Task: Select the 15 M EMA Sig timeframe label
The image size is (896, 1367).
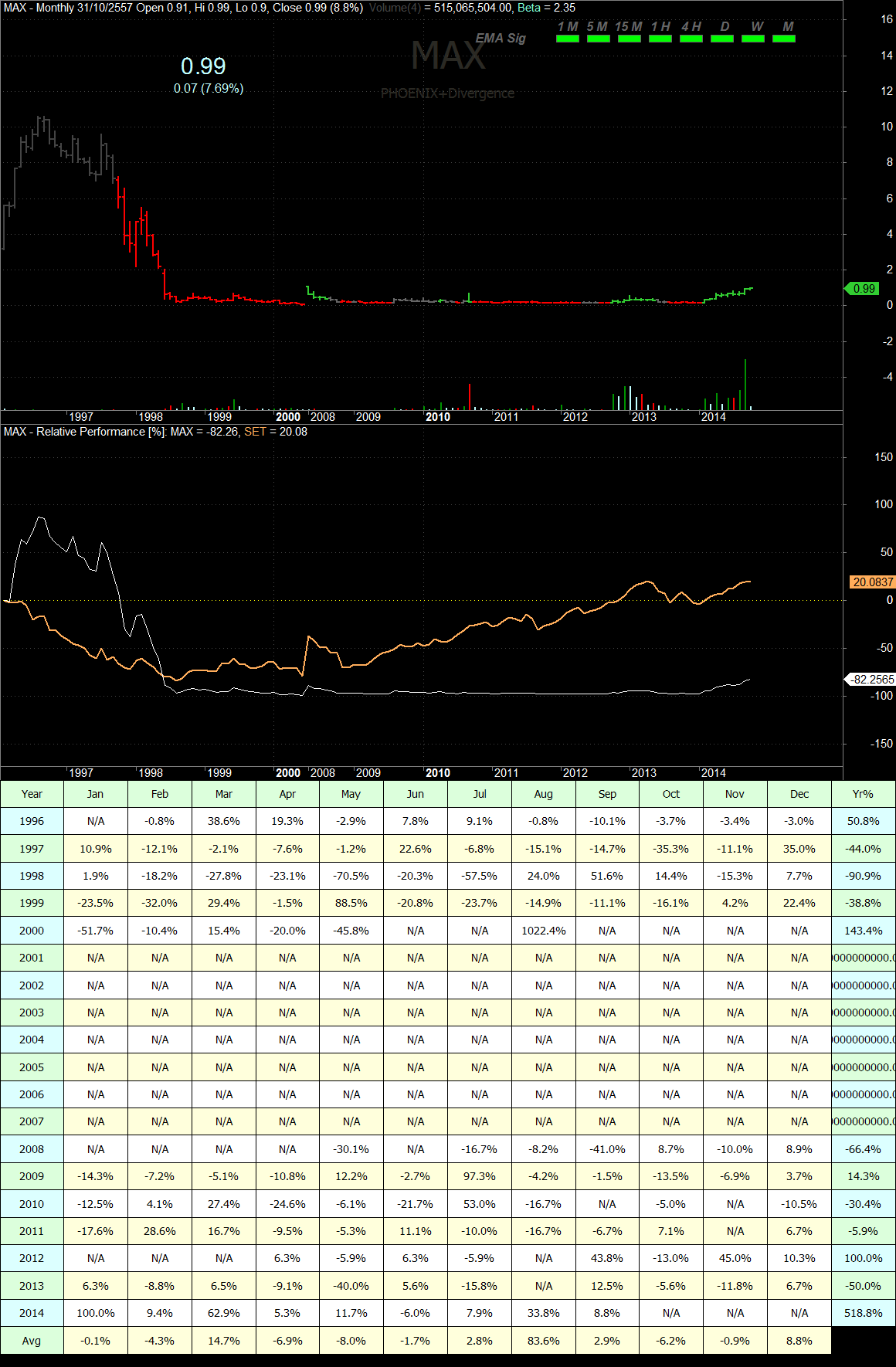Action: [x=628, y=26]
